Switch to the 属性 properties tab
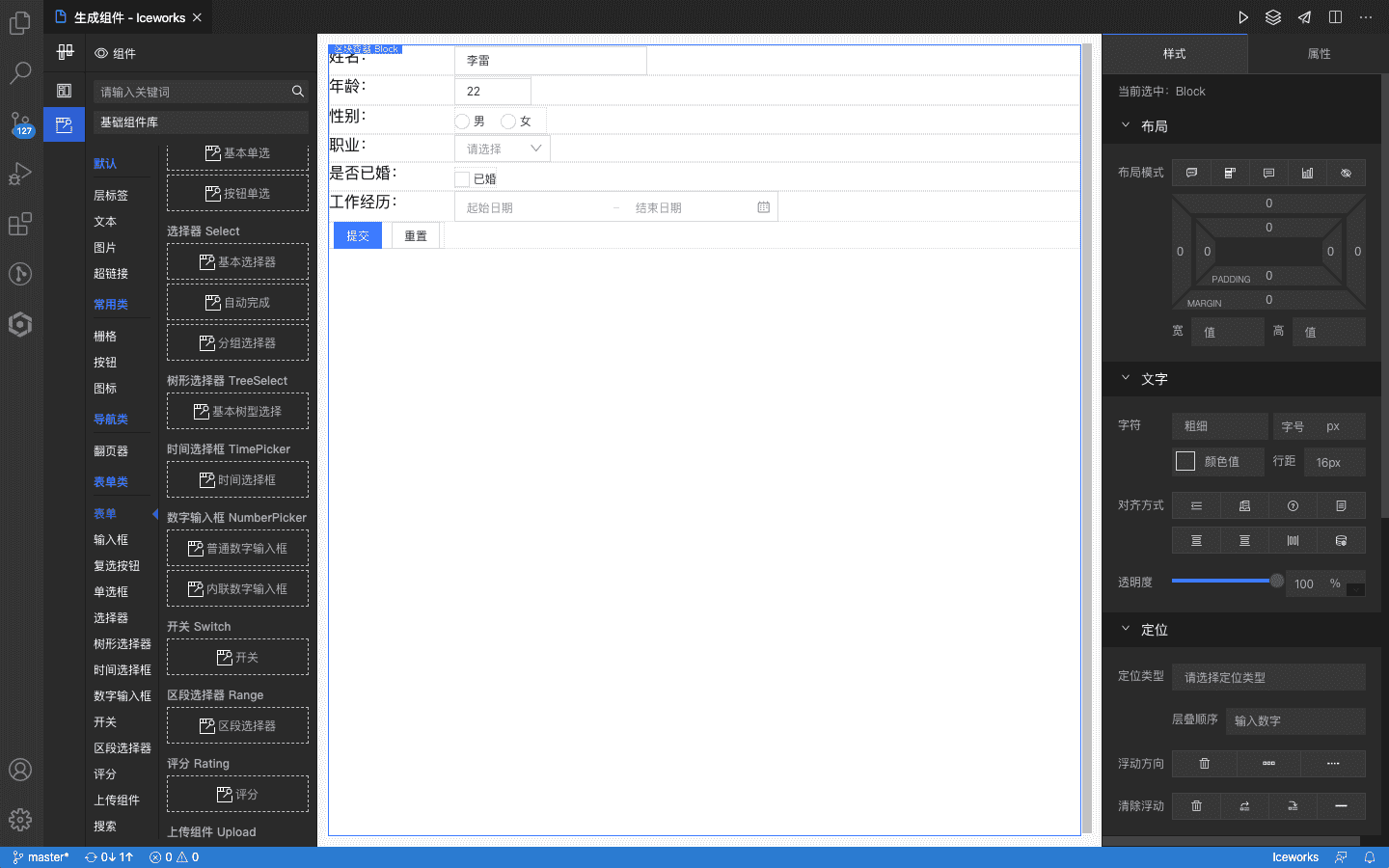Screen dimensions: 1389x868 [1319, 54]
